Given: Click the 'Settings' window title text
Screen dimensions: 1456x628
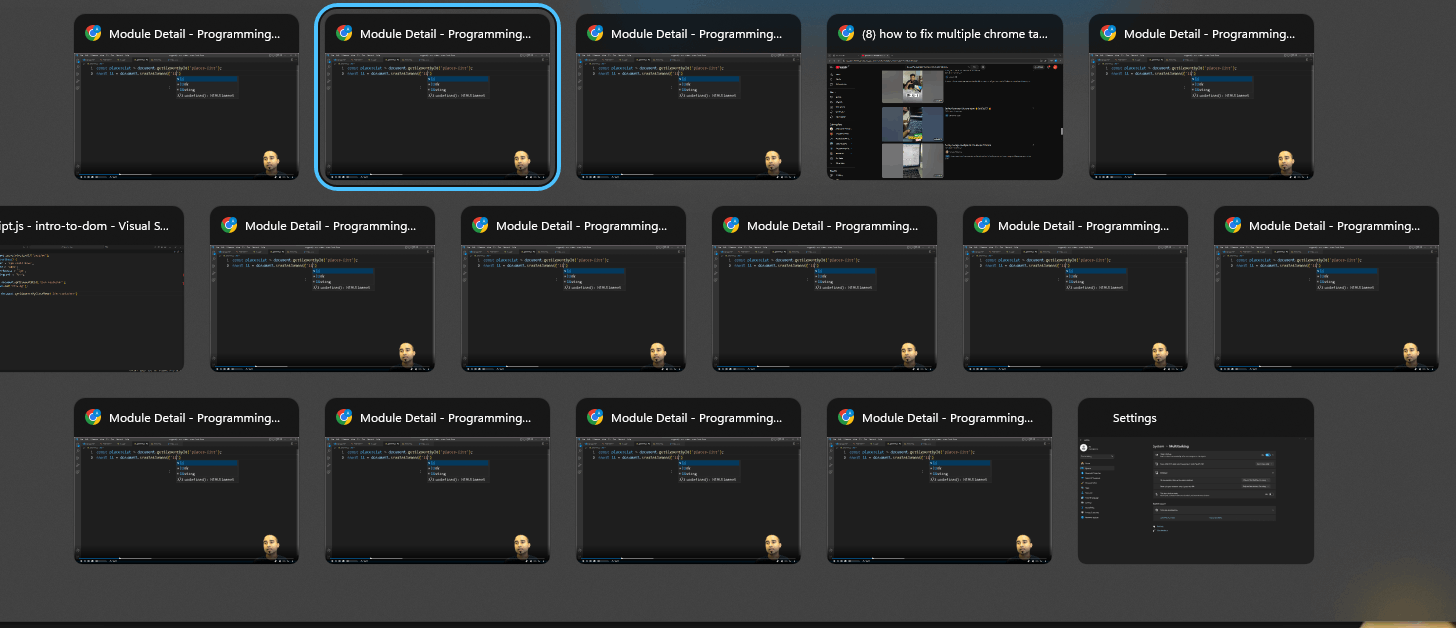Looking at the screenshot, I should pos(1134,418).
